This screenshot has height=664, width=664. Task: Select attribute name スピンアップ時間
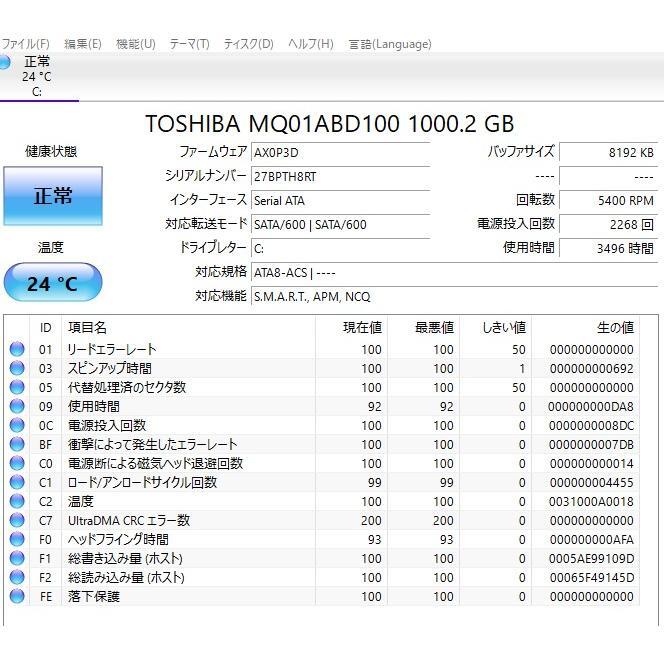click(x=110, y=368)
